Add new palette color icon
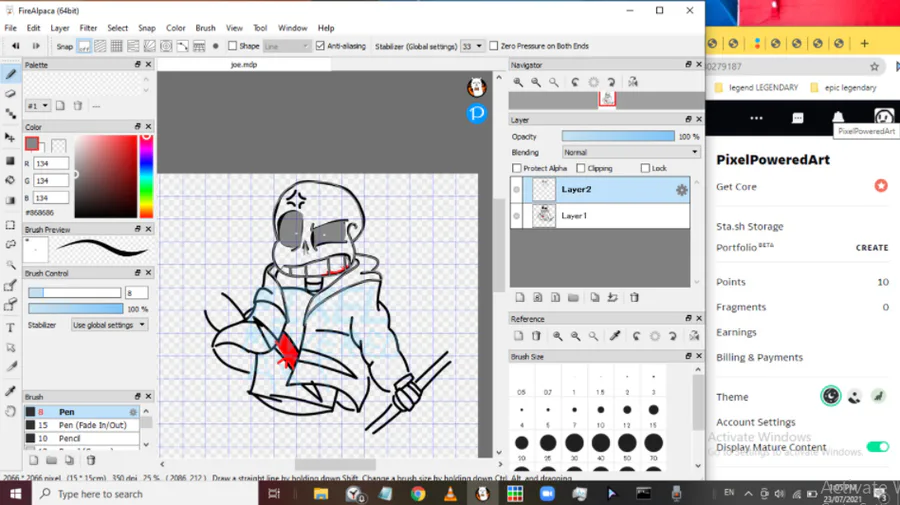This screenshot has height=505, width=900. [x=60, y=106]
